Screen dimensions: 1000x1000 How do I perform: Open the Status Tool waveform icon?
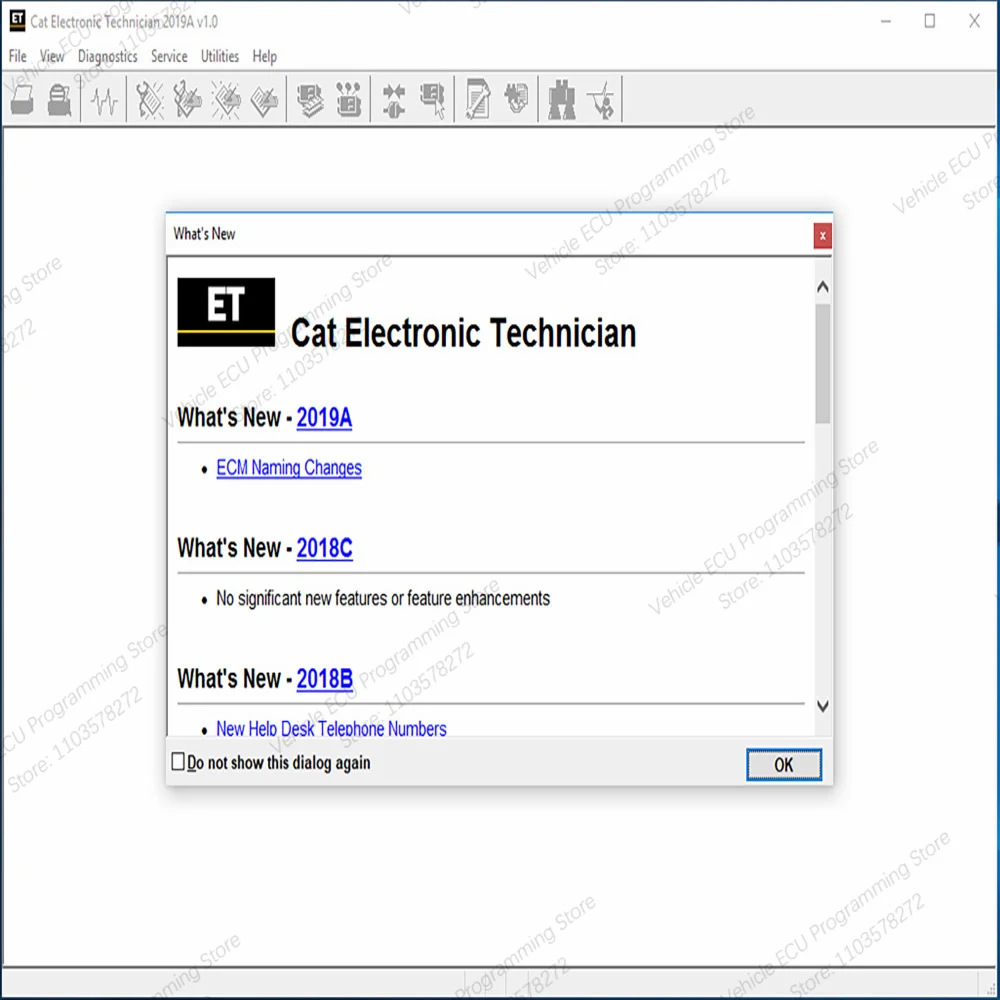click(104, 100)
